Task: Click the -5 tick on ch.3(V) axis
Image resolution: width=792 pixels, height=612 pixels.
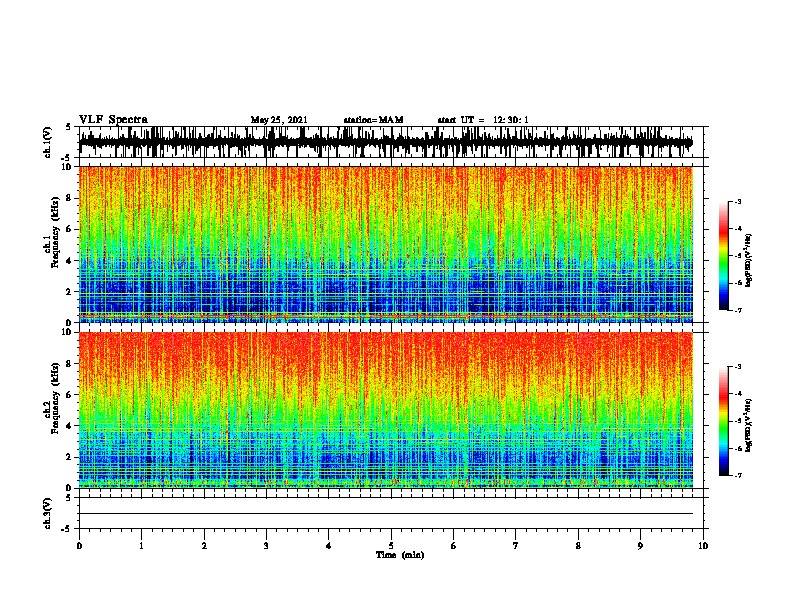Action: [x=67, y=529]
